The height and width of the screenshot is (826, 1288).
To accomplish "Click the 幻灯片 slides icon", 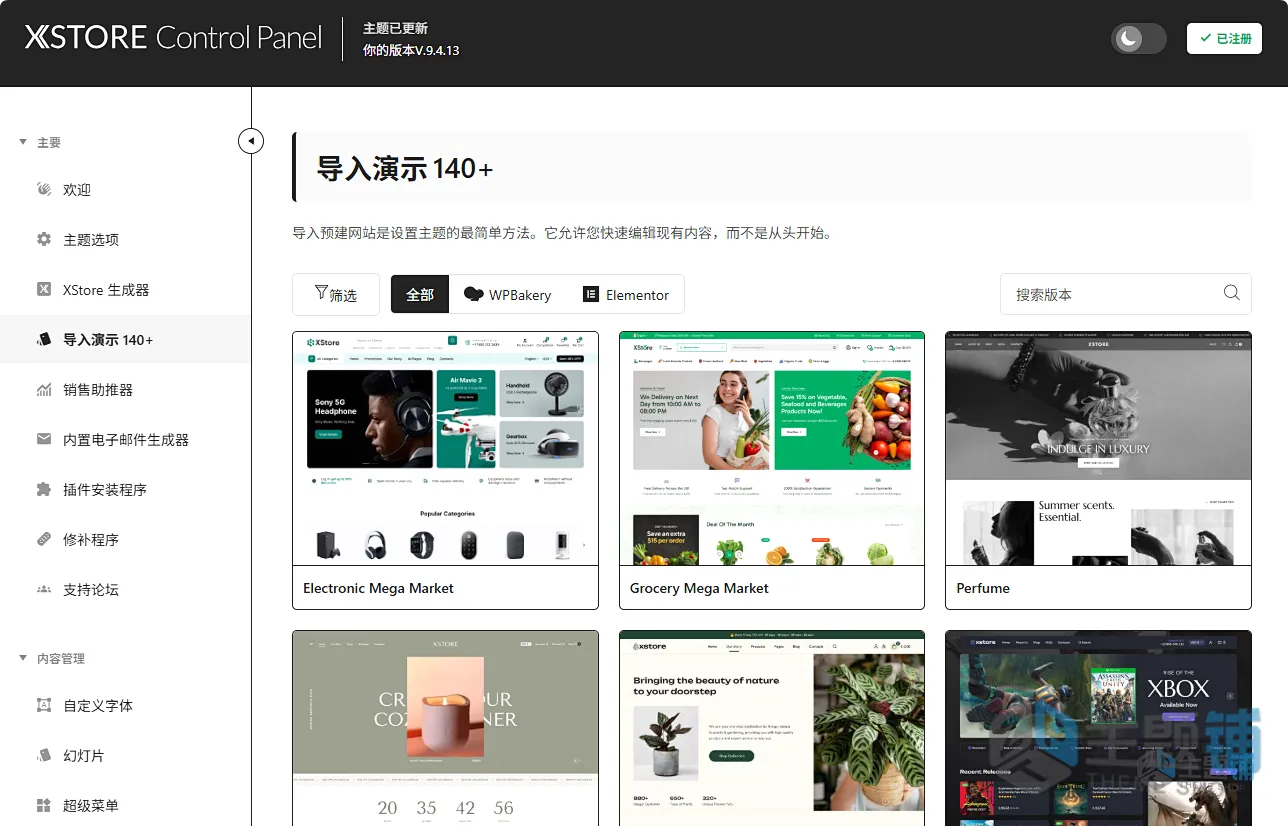I will coord(44,755).
